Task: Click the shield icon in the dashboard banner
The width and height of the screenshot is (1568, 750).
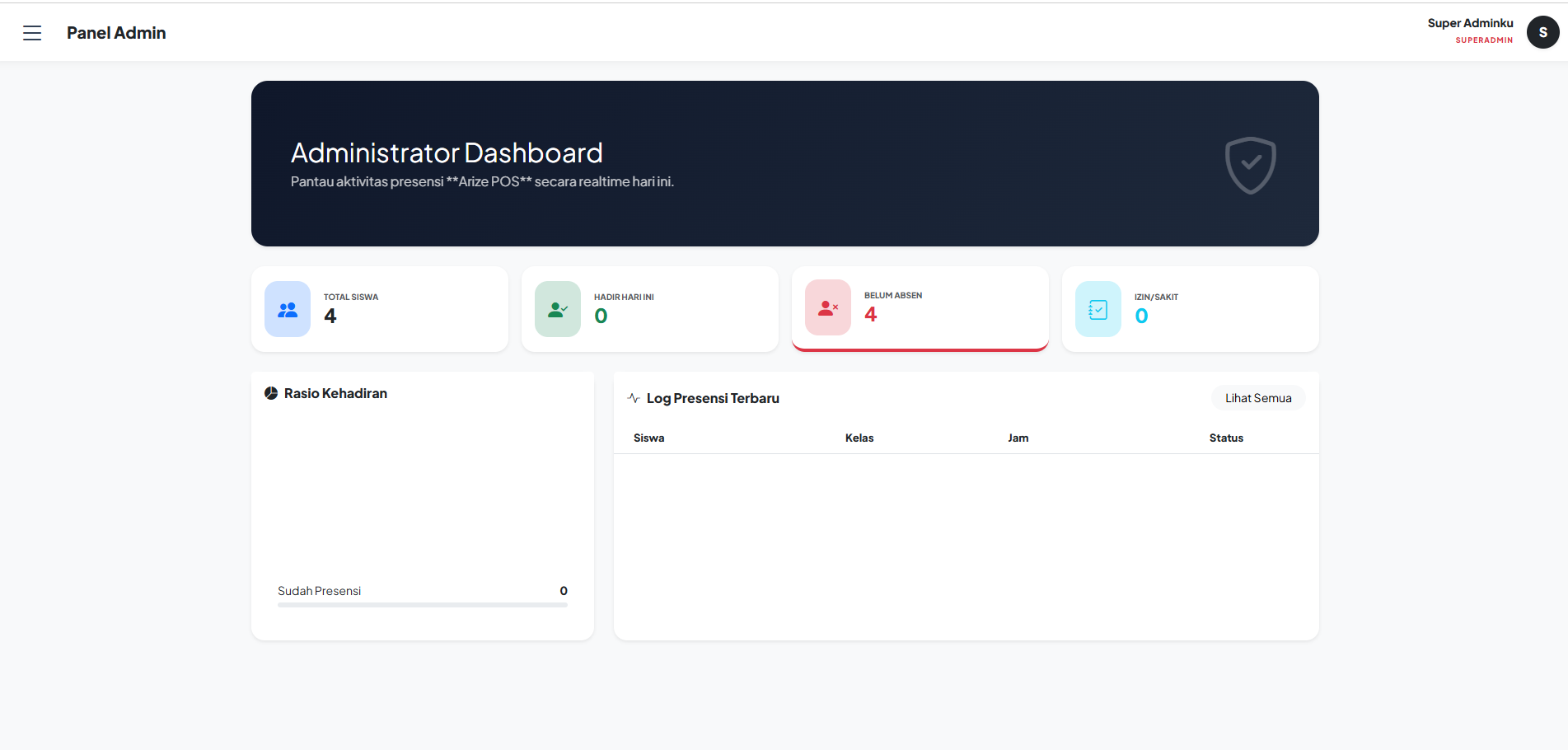Action: pos(1250,165)
